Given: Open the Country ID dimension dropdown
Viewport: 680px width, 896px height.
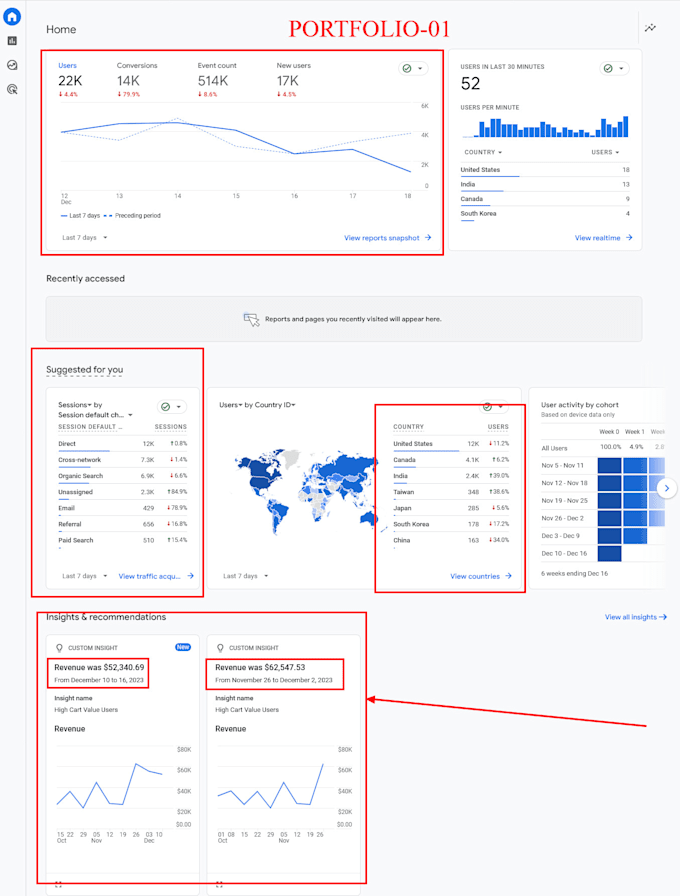Looking at the screenshot, I should point(275,405).
